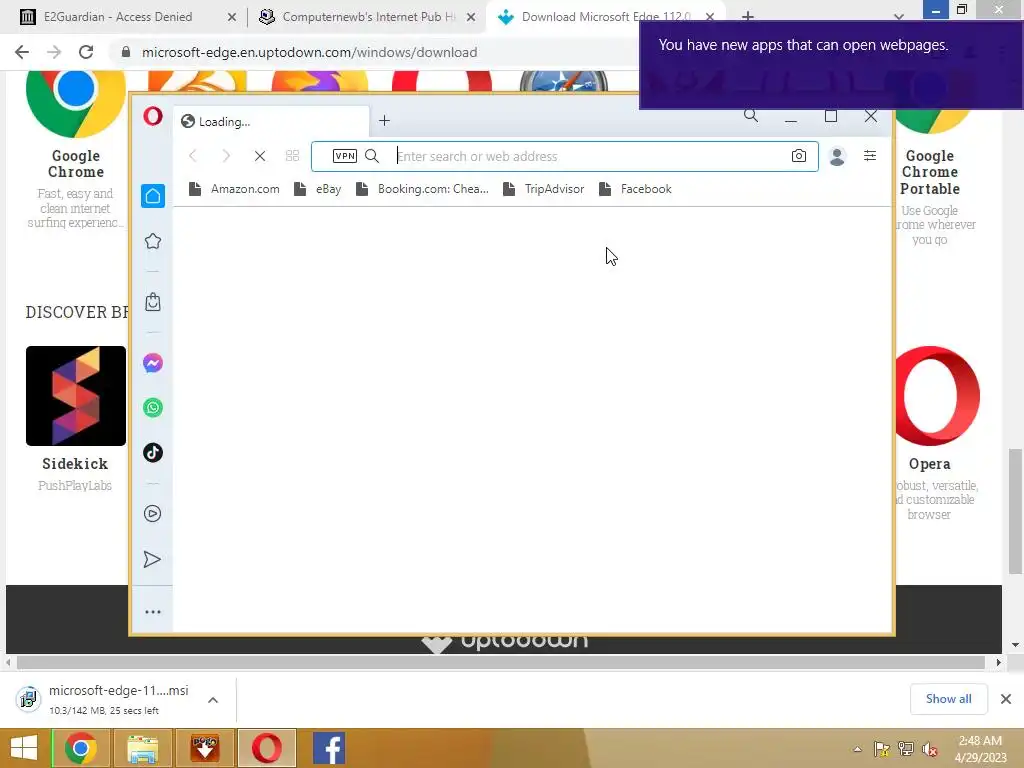Open the taskbar clock and date
1024x768 pixels.
980,749
